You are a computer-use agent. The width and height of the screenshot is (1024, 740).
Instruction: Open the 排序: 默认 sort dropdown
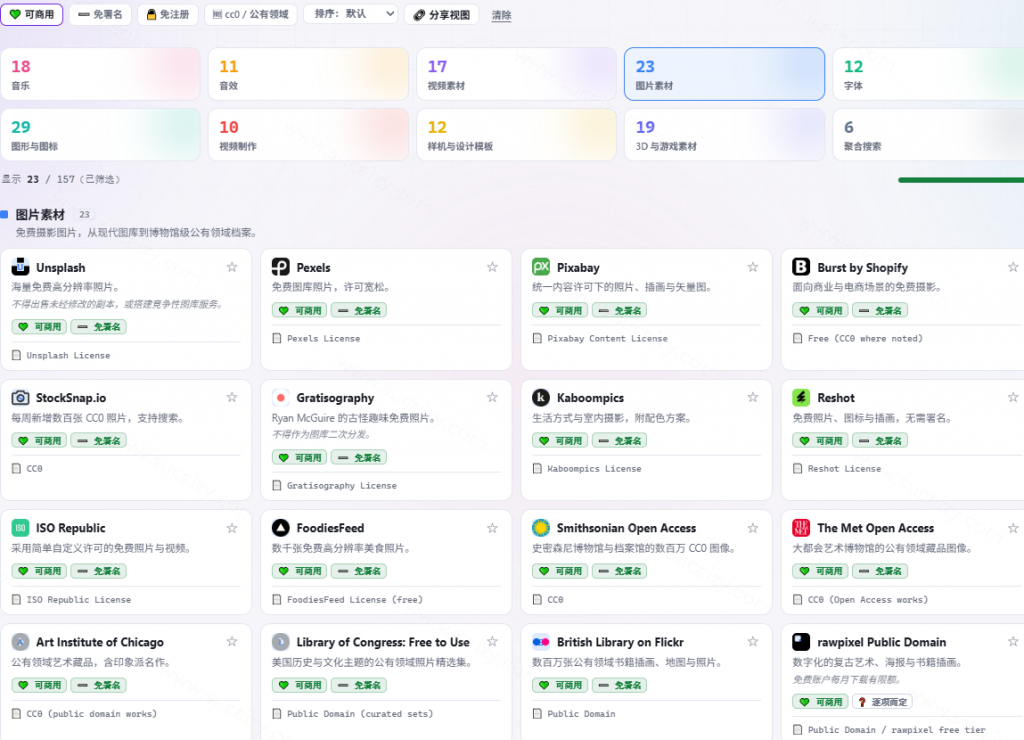click(351, 14)
